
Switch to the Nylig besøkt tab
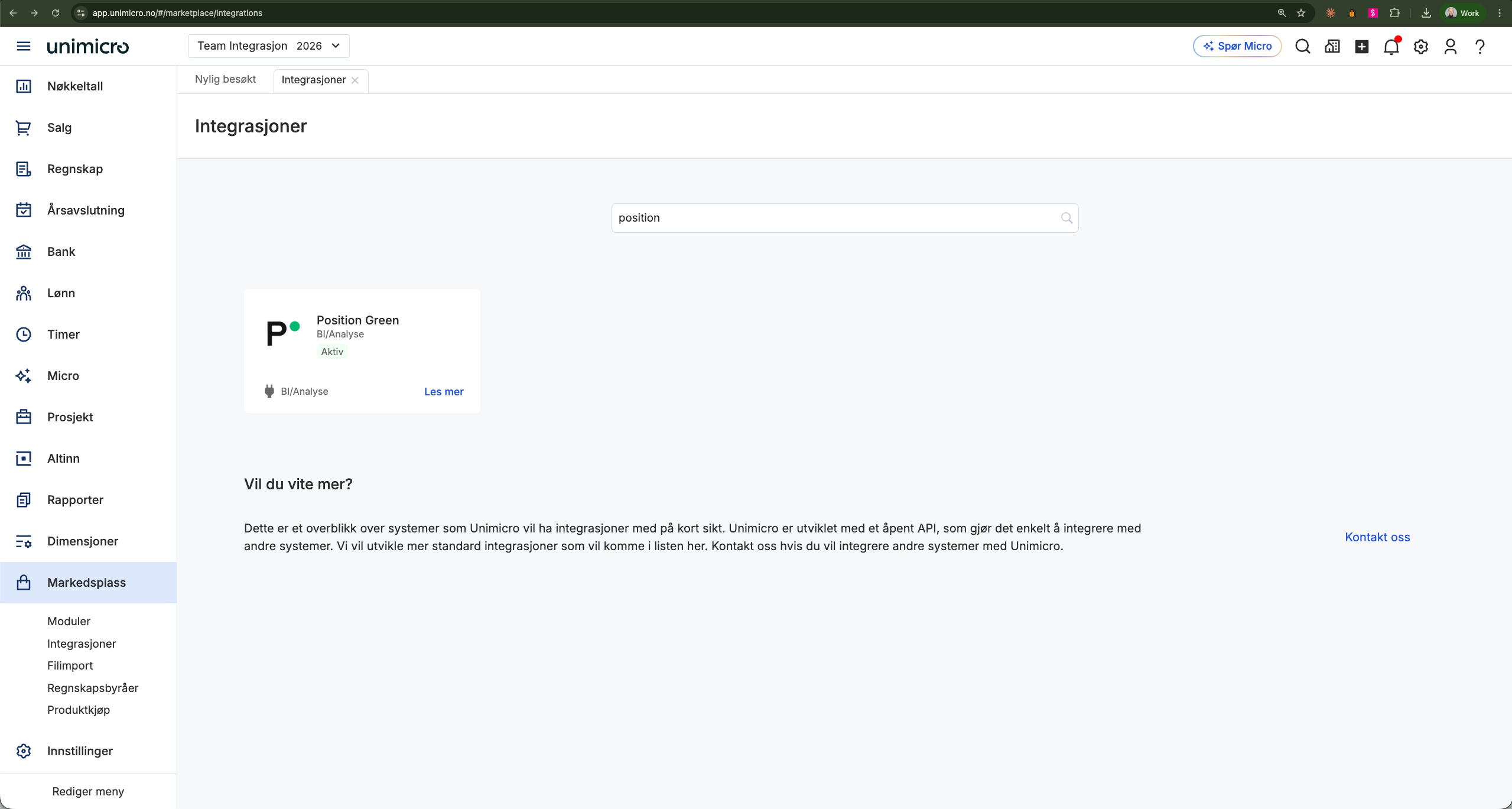click(x=225, y=79)
